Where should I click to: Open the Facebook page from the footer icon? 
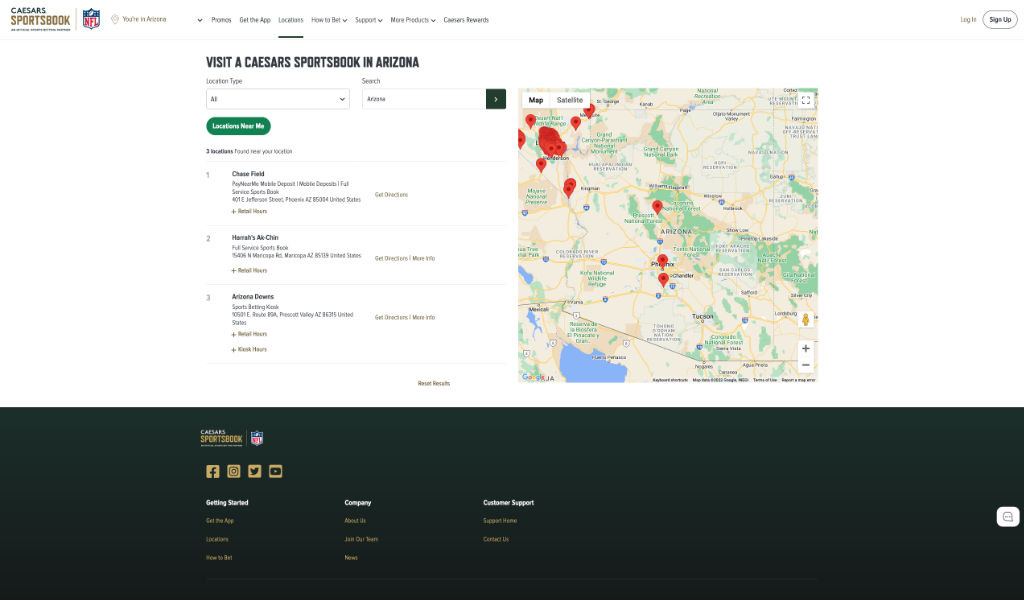[213, 471]
